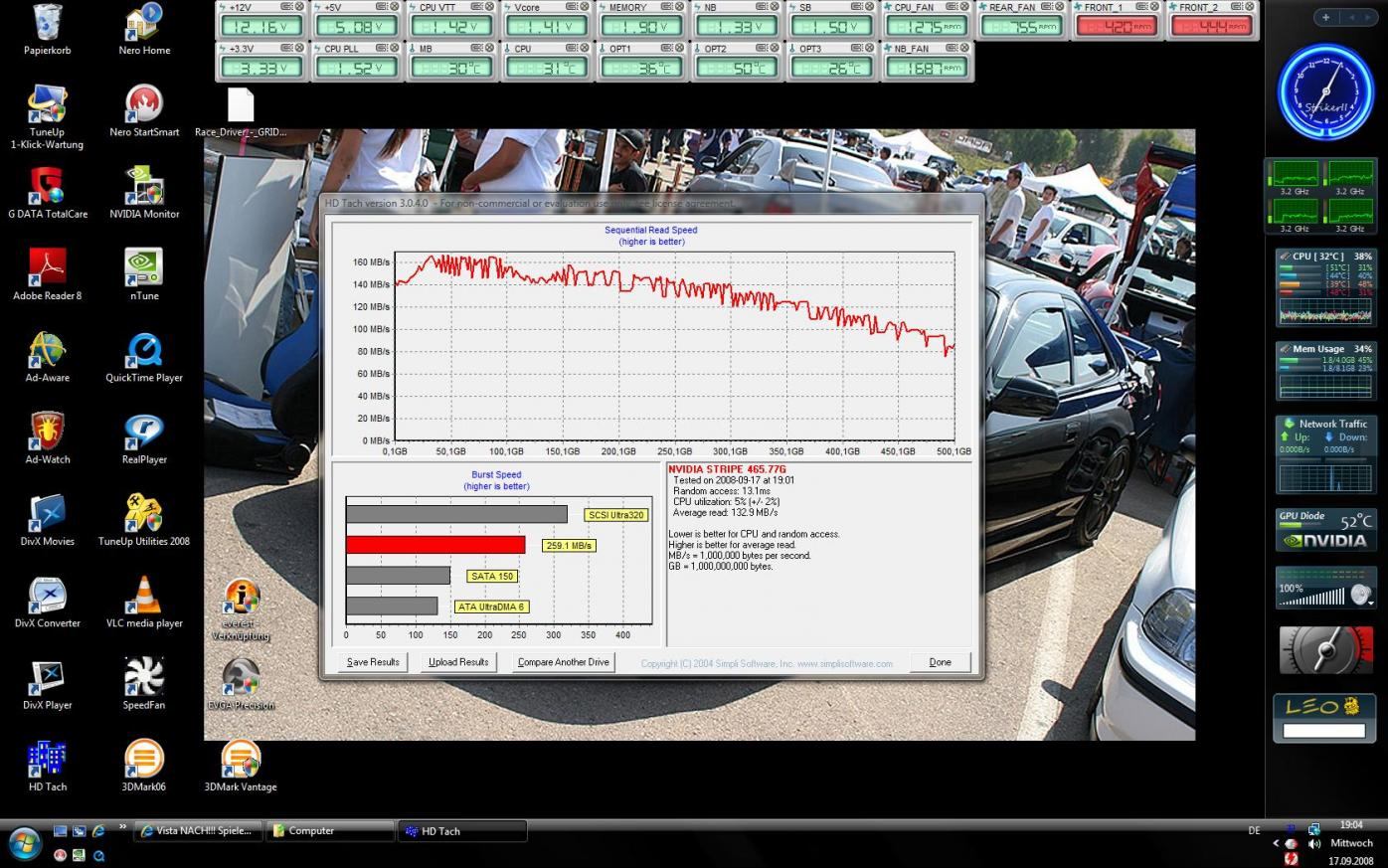
Task: Click the SCSI Ultra320 label
Action: [x=616, y=515]
